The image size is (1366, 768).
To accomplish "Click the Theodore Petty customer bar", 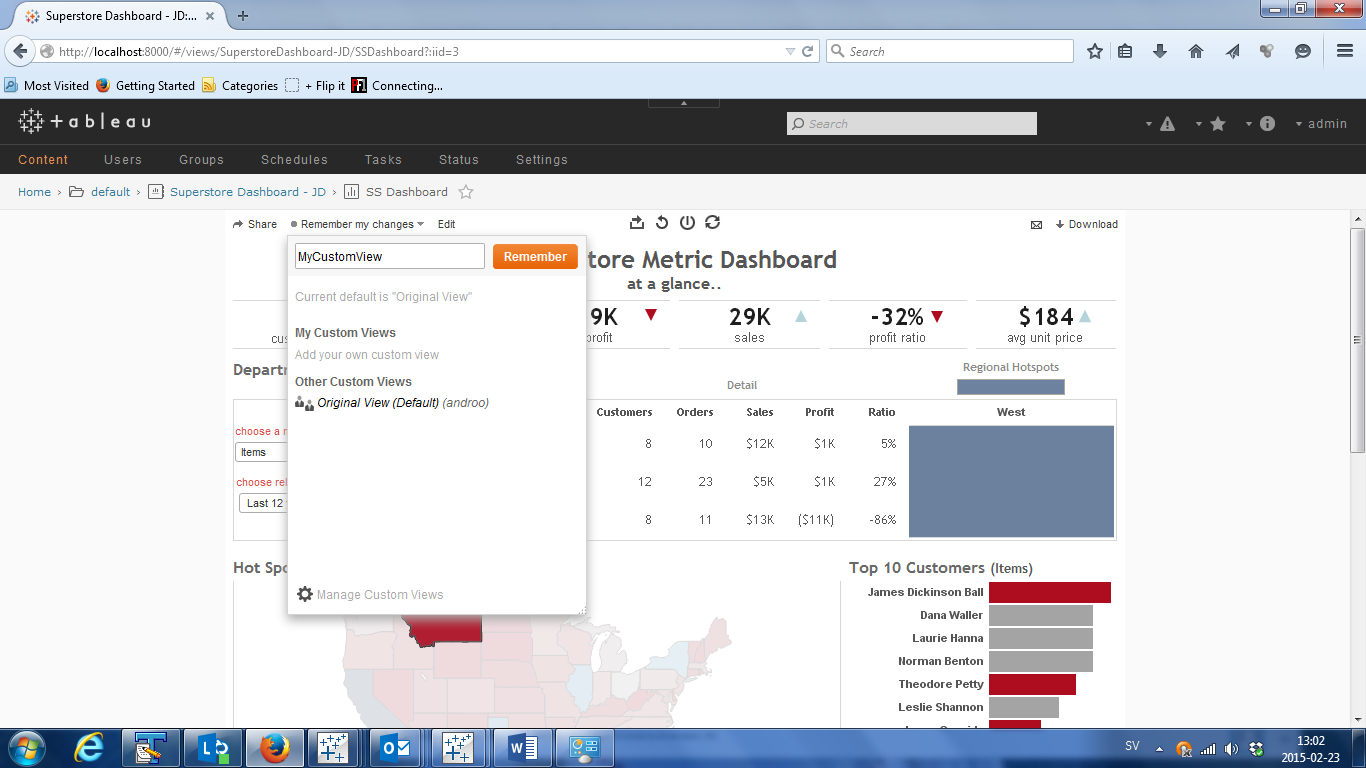I will tap(1032, 684).
